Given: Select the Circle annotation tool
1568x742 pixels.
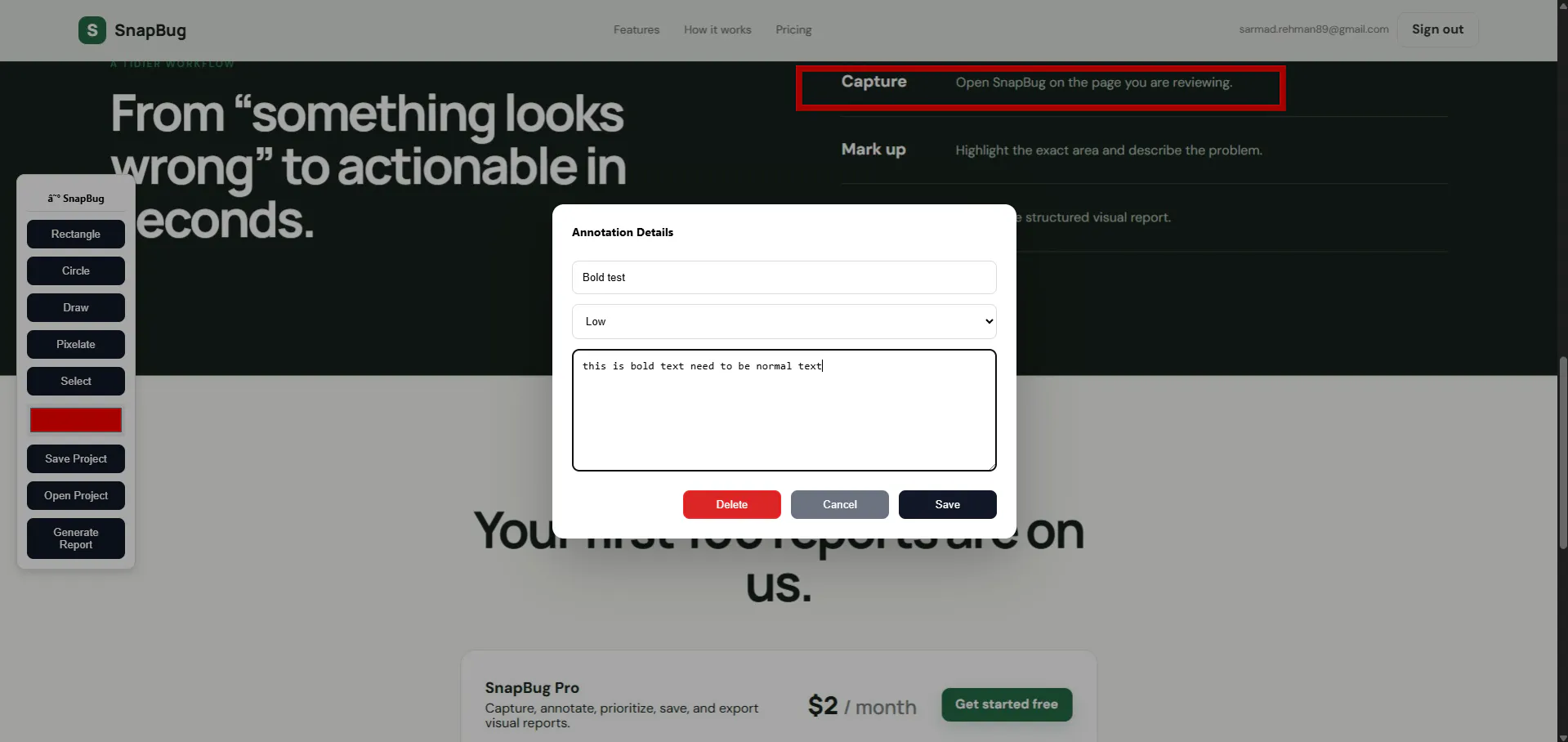Looking at the screenshot, I should tap(76, 270).
